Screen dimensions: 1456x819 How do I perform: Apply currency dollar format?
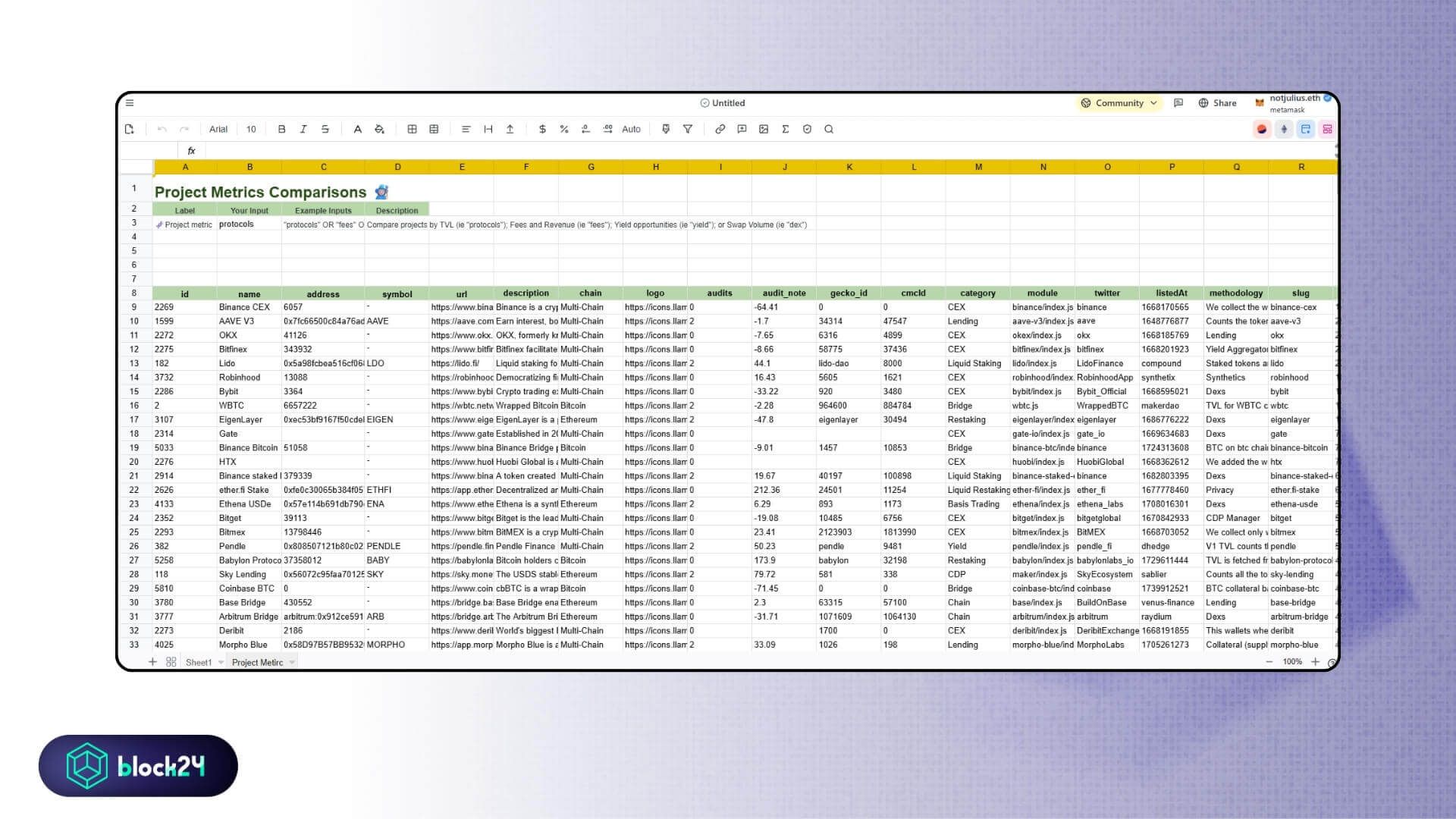point(542,129)
